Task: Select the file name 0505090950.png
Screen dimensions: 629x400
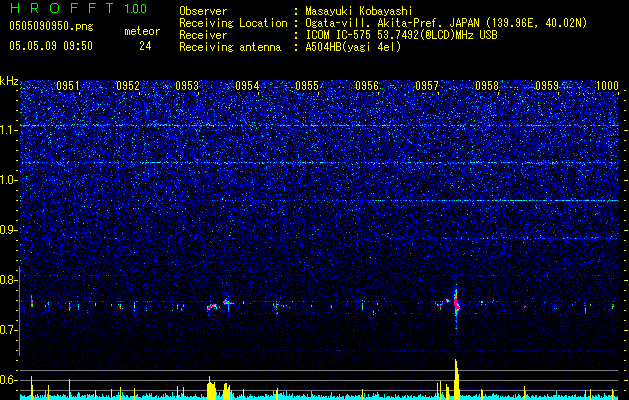Action: pyautogui.click(x=51, y=27)
